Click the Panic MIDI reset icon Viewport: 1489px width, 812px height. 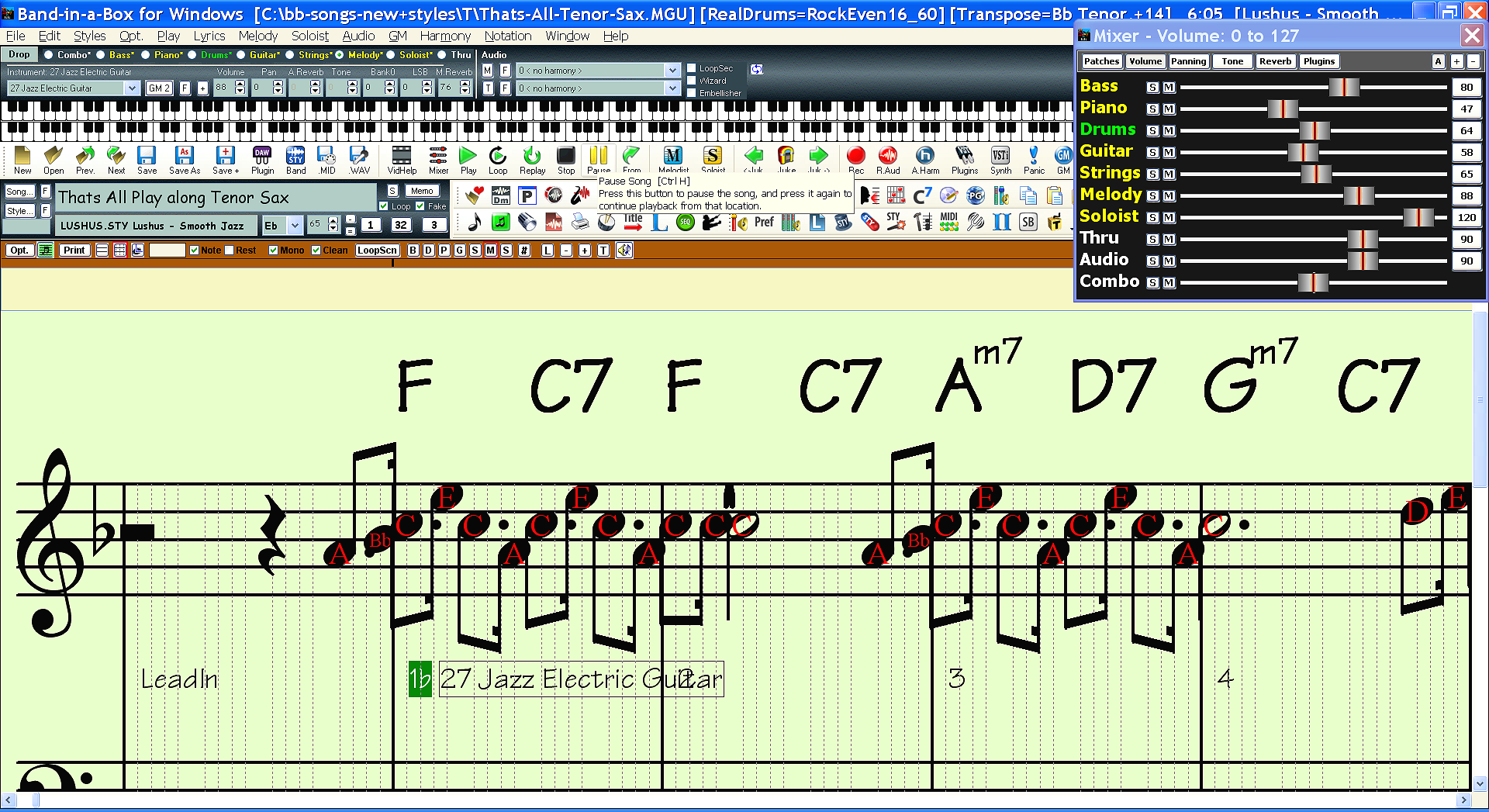[x=1034, y=159]
